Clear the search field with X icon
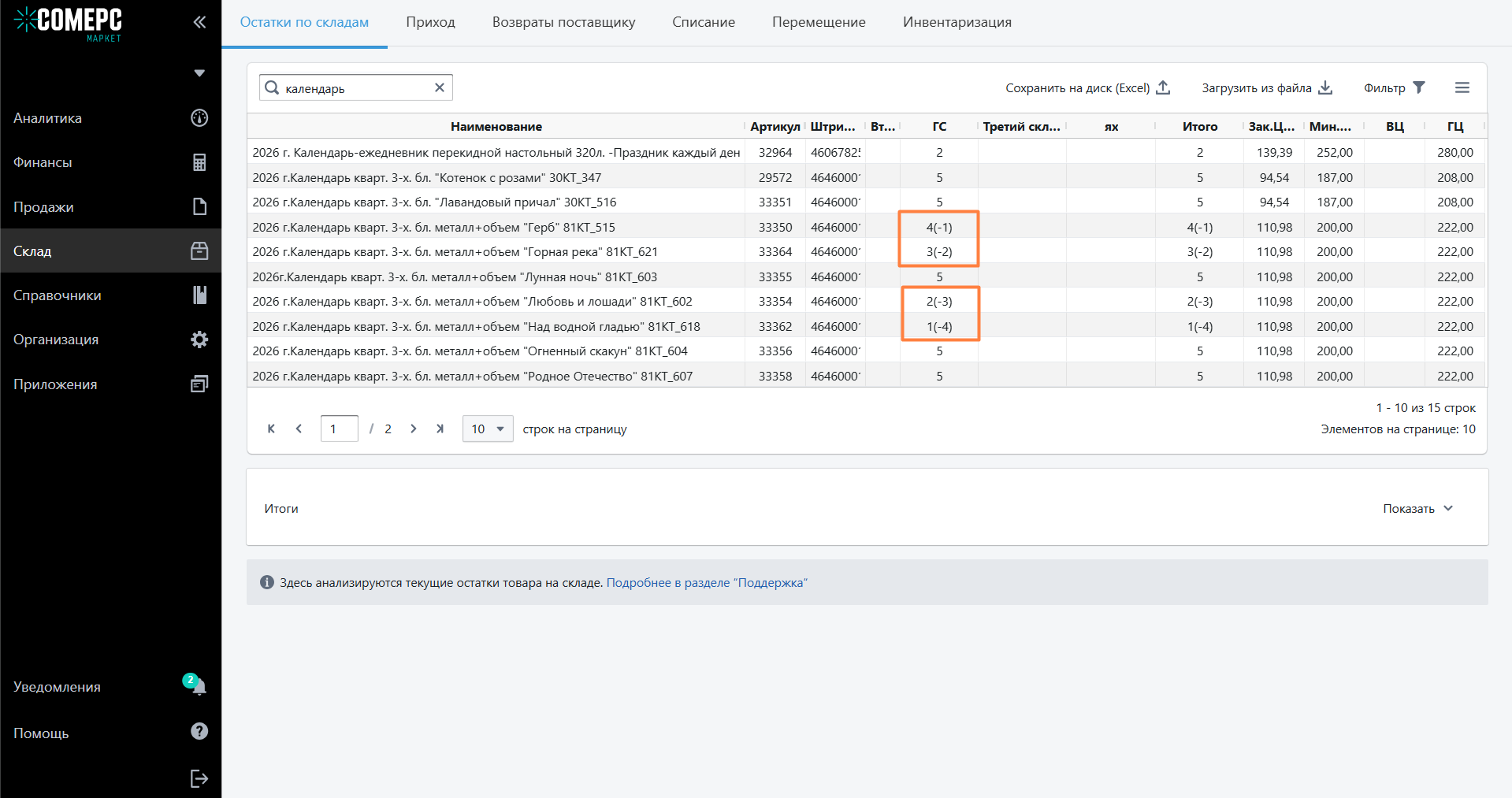 coord(440,87)
